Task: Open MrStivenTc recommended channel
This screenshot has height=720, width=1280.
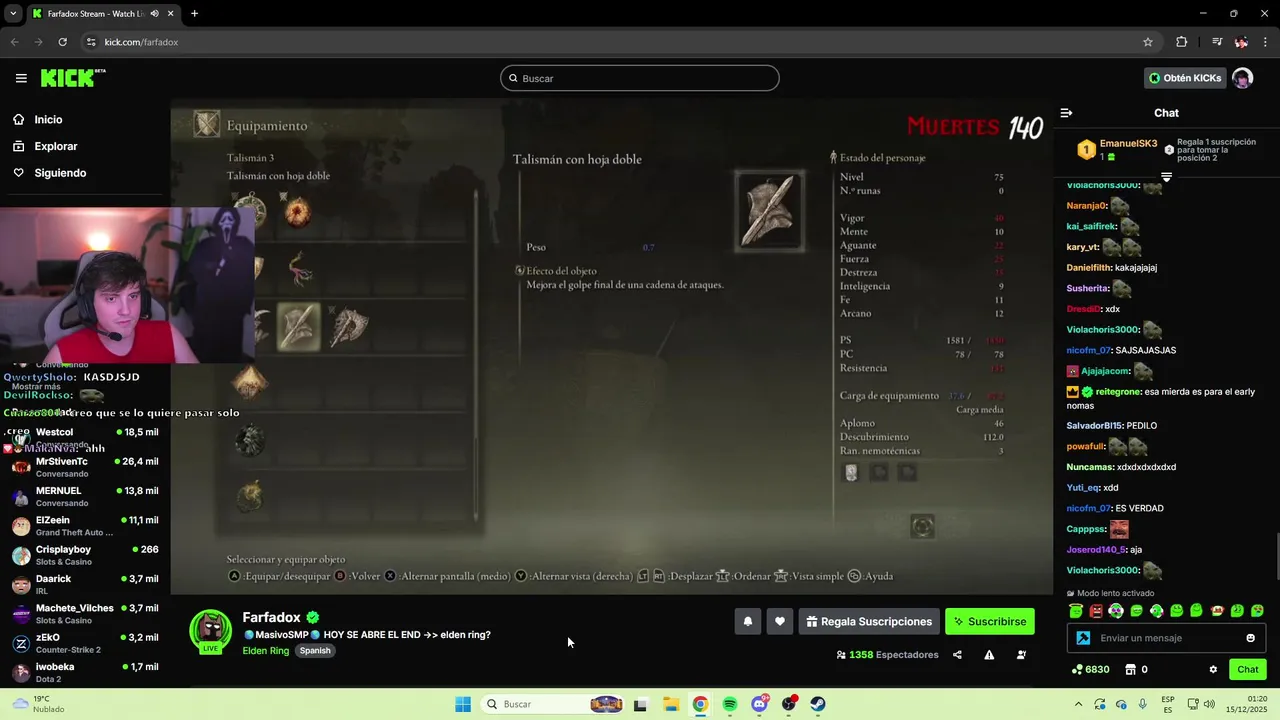Action: [x=85, y=467]
